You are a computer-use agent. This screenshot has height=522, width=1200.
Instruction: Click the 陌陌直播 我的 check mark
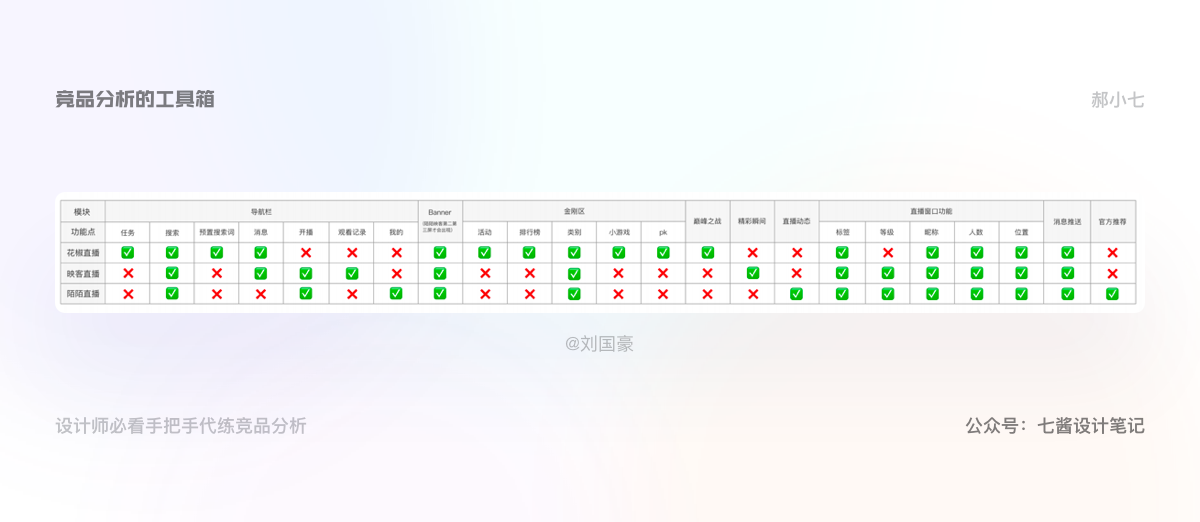coord(396,293)
